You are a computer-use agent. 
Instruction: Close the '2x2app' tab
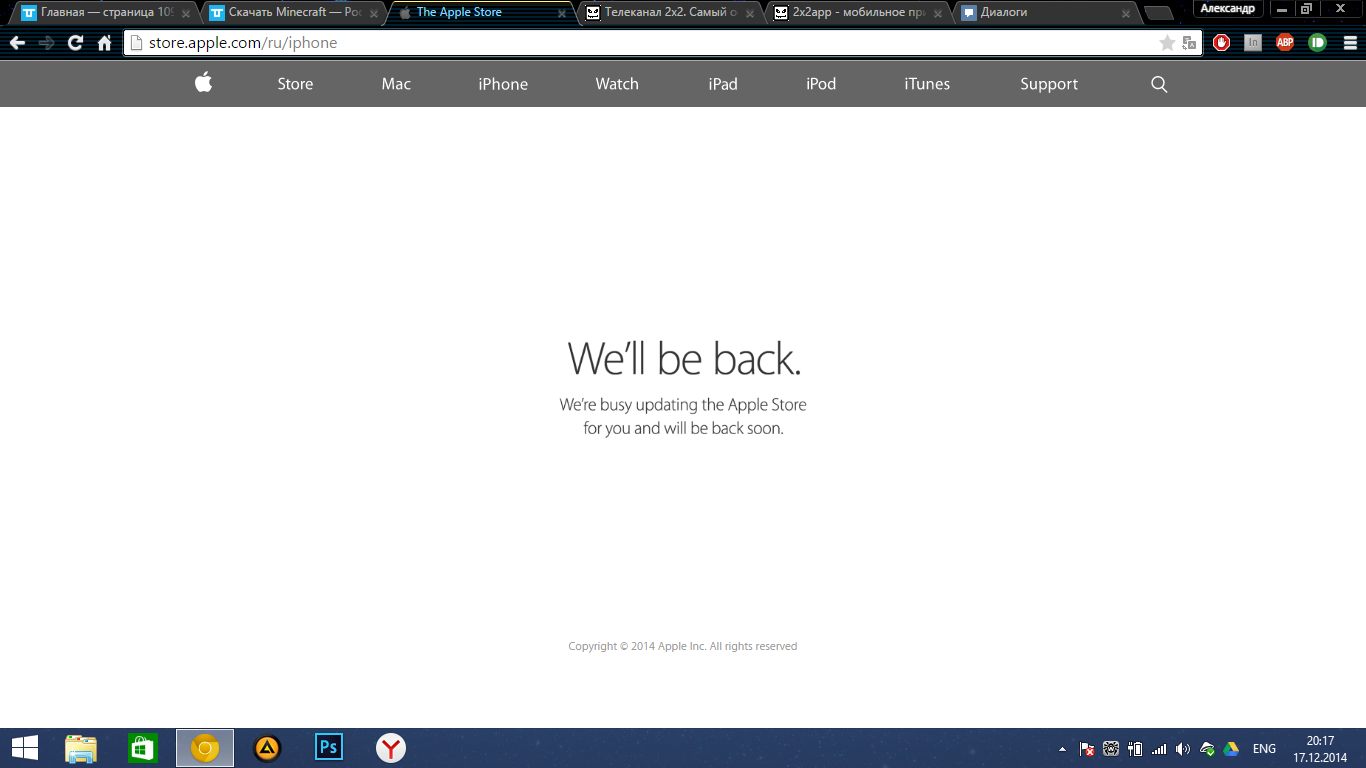point(937,14)
